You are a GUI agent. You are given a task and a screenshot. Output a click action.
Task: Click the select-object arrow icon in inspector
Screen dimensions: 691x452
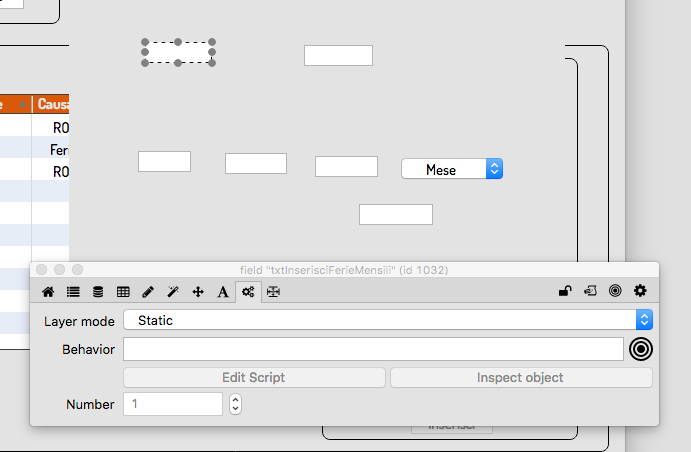click(x=590, y=291)
